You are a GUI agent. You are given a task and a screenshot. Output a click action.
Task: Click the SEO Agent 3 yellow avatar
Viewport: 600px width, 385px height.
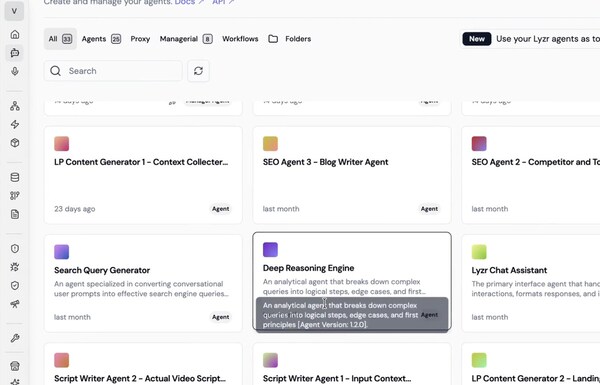[270, 144]
